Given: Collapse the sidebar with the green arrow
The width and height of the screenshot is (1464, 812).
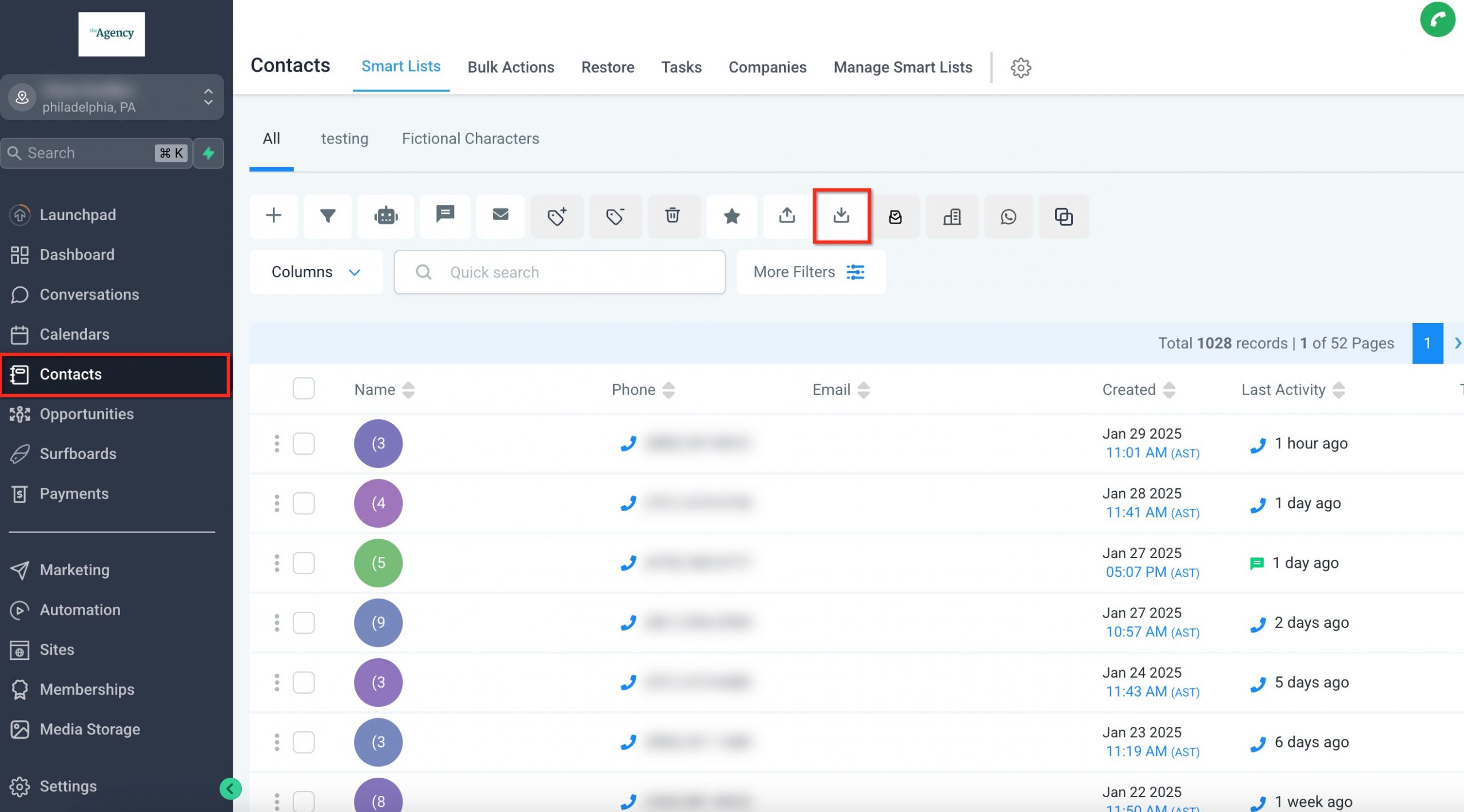Looking at the screenshot, I should click(x=231, y=788).
